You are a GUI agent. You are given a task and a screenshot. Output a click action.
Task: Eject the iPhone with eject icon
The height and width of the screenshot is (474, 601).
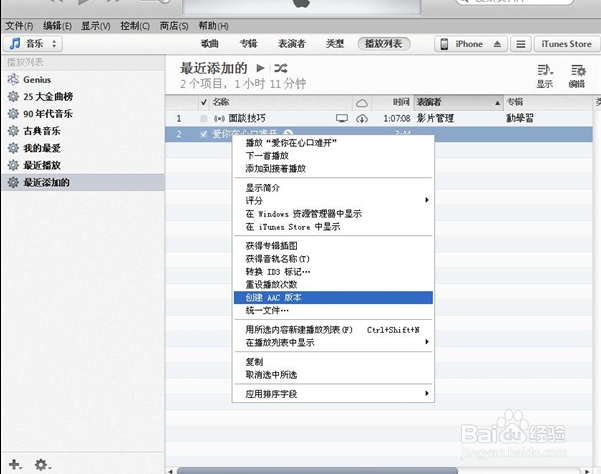497,44
